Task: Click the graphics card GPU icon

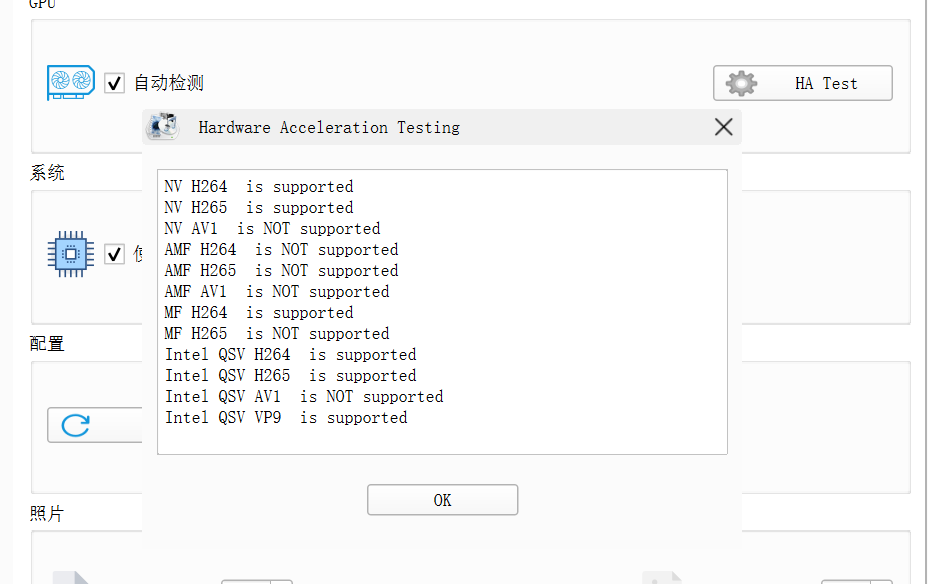Action: pyautogui.click(x=71, y=82)
